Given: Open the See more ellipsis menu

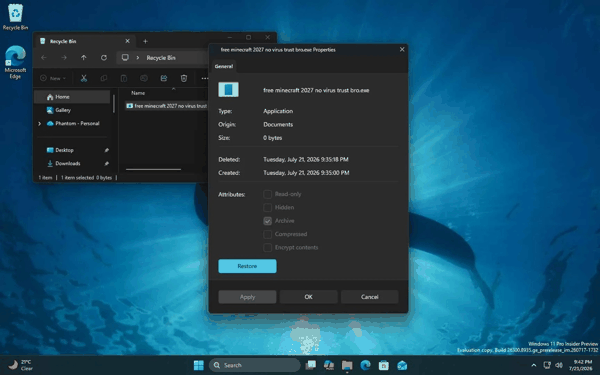Looking at the screenshot, I should [x=205, y=78].
